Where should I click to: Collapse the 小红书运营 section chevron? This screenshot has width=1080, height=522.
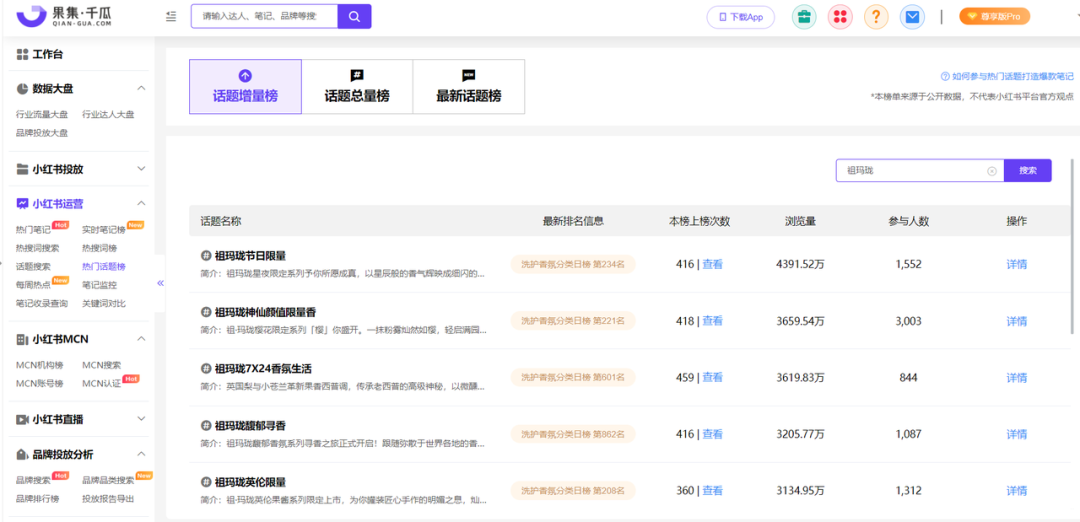click(141, 203)
